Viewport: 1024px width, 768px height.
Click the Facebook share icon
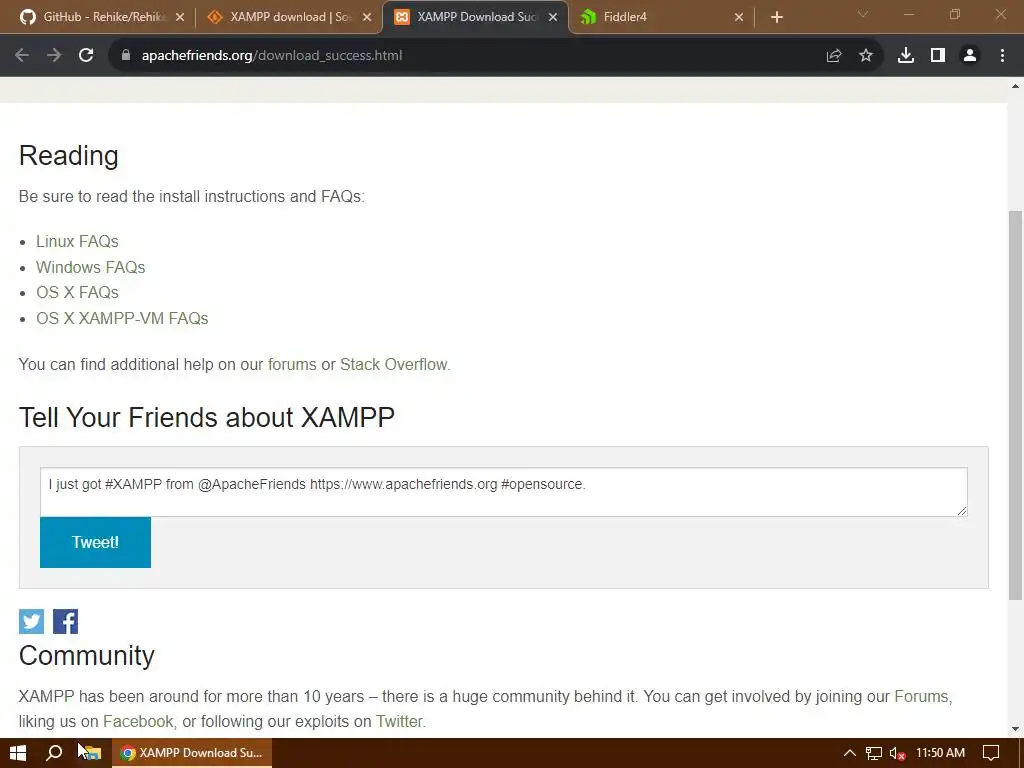click(65, 621)
